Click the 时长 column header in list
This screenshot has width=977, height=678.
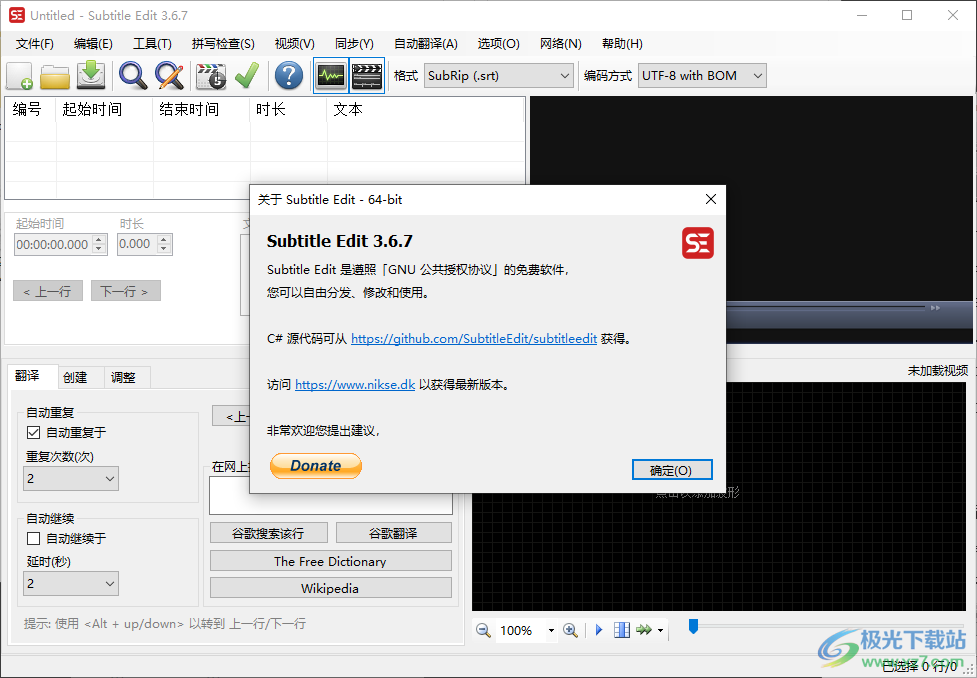(x=288, y=110)
